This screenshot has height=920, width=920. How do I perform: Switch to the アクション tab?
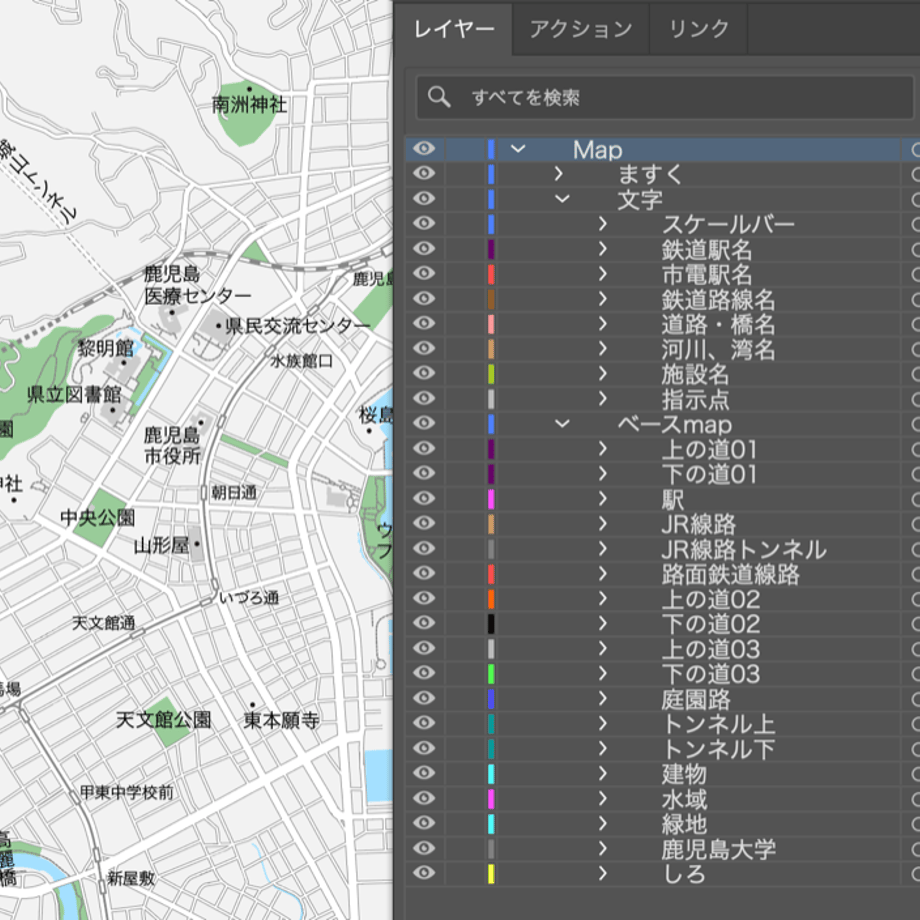pos(580,28)
